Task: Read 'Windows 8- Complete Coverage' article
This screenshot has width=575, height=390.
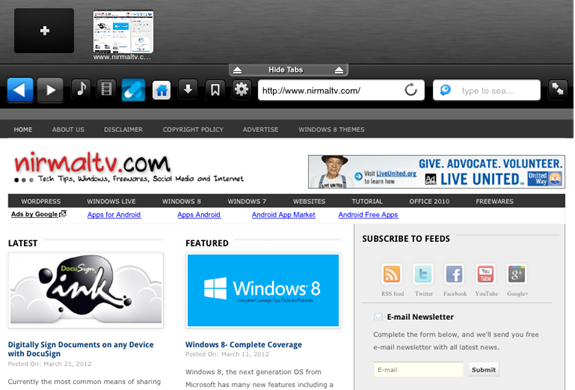Action: pos(243,345)
